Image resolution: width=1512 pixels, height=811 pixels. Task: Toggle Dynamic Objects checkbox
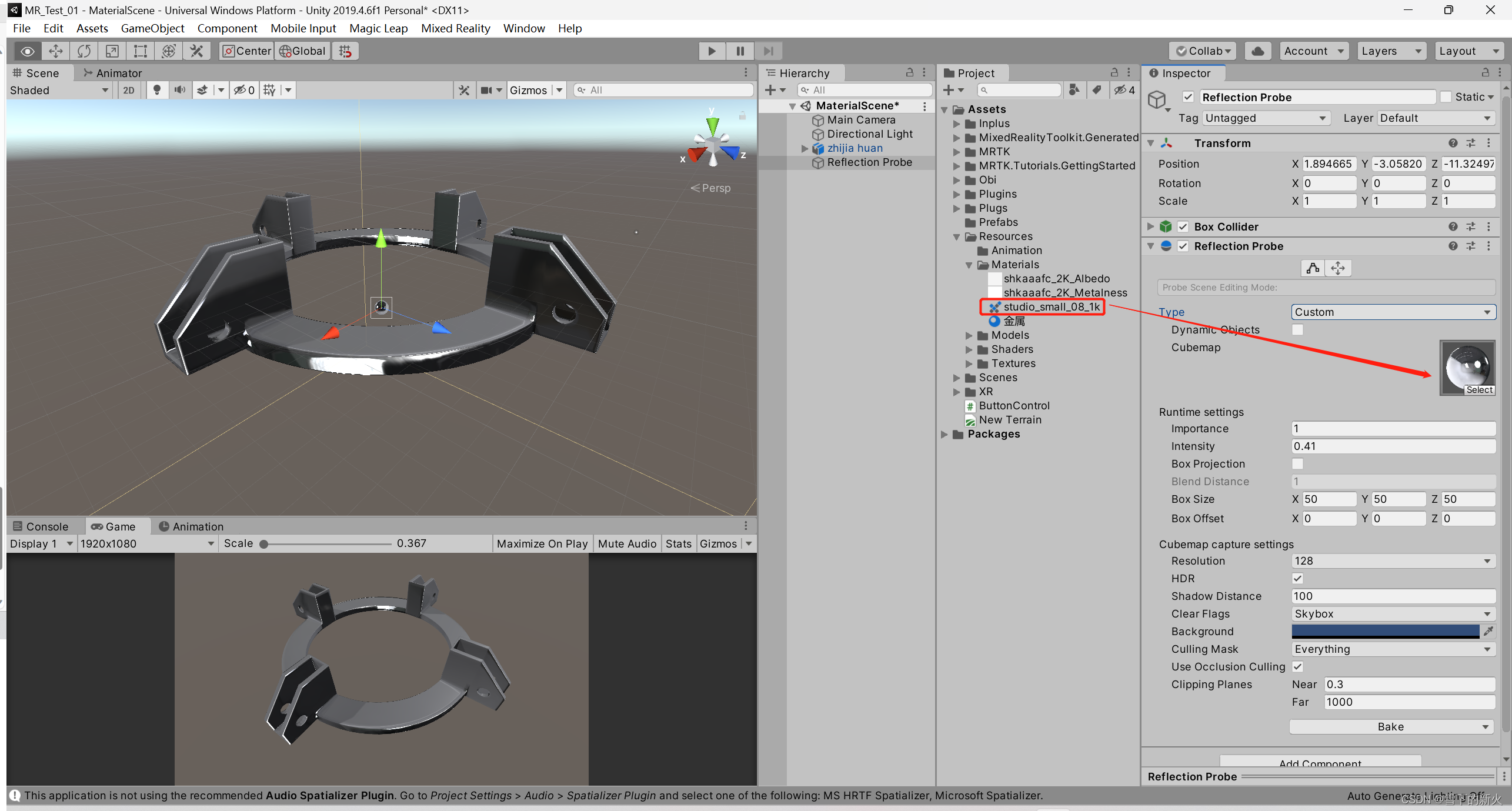pos(1297,329)
